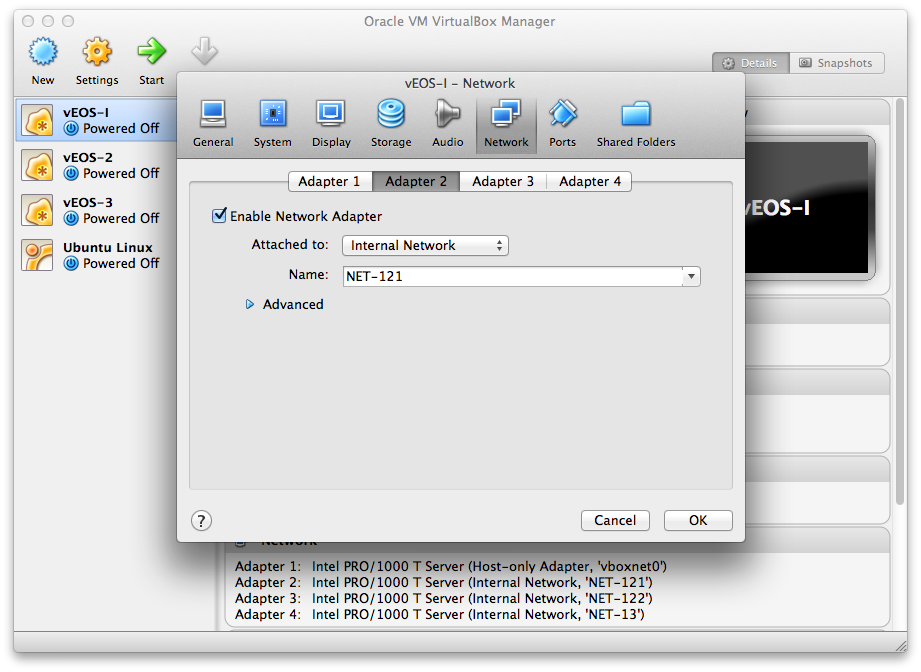Click the Ubuntu Linux OS icon

(x=38, y=255)
